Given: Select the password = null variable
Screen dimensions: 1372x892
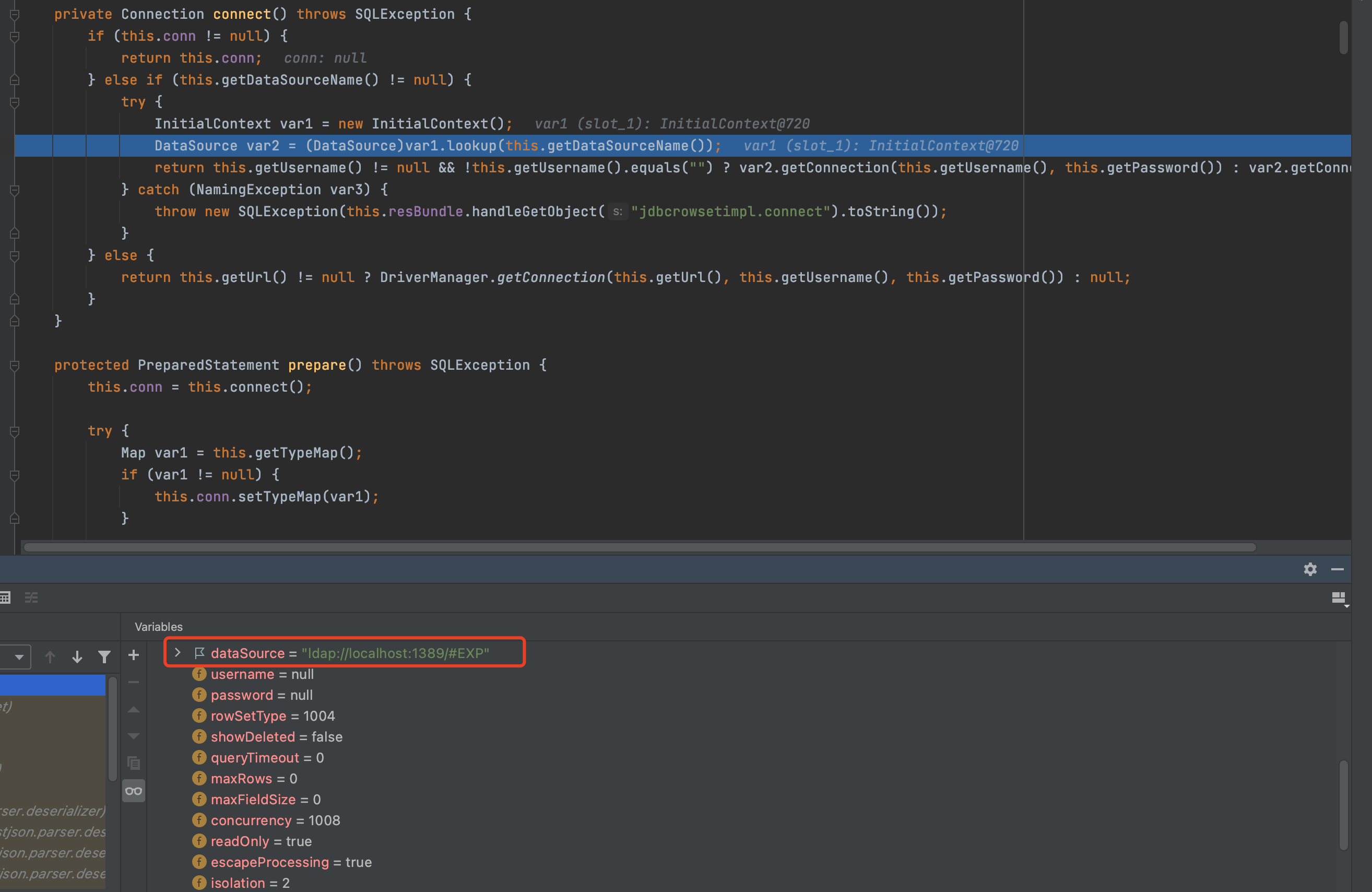Looking at the screenshot, I should coord(253,695).
